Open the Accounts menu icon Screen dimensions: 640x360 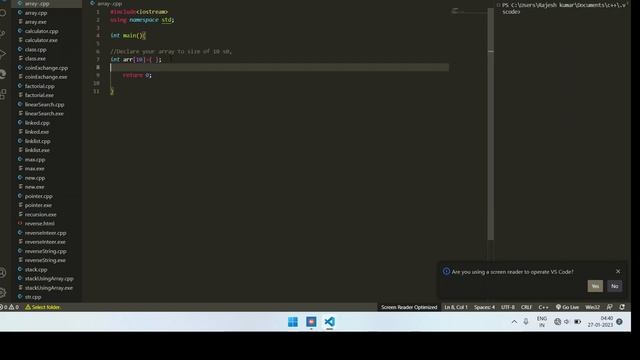click(x=3, y=273)
